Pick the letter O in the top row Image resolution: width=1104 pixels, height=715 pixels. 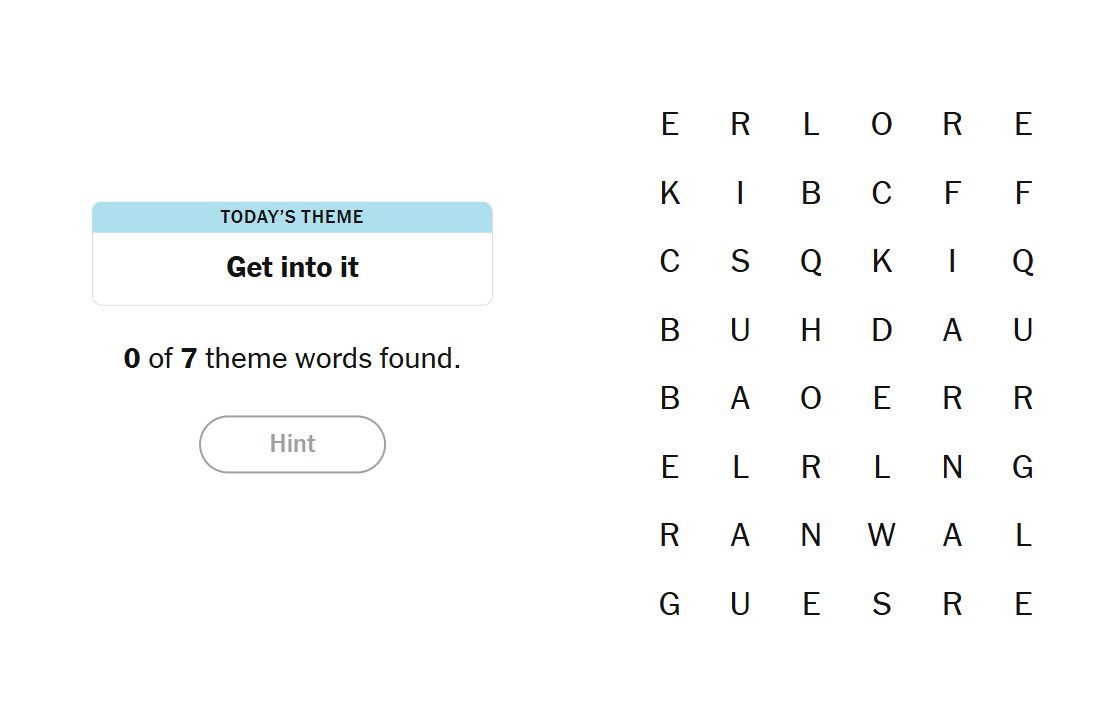click(881, 124)
